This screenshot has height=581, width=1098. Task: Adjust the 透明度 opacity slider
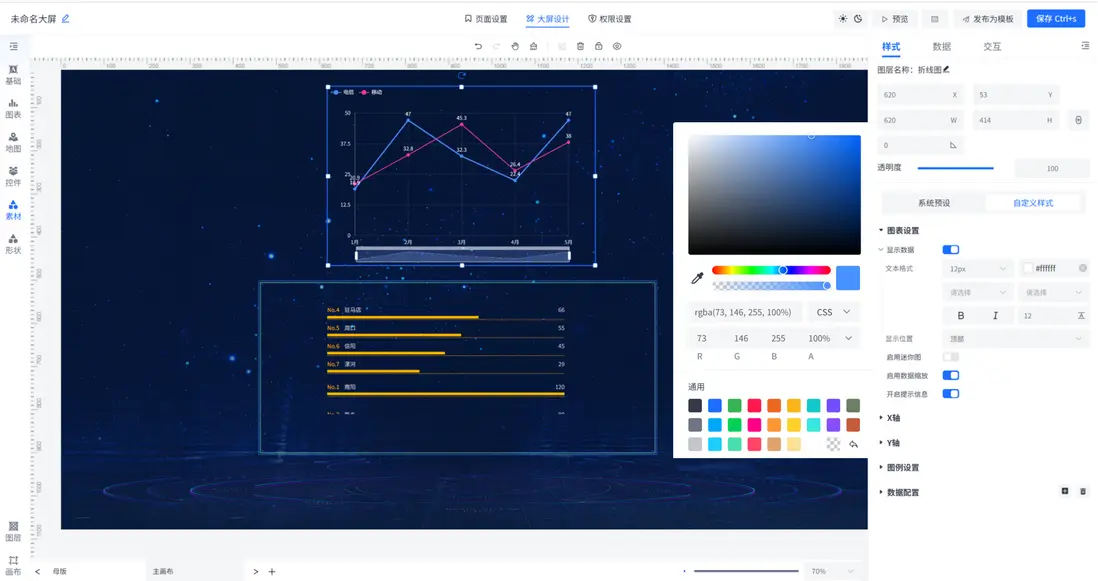(x=956, y=168)
